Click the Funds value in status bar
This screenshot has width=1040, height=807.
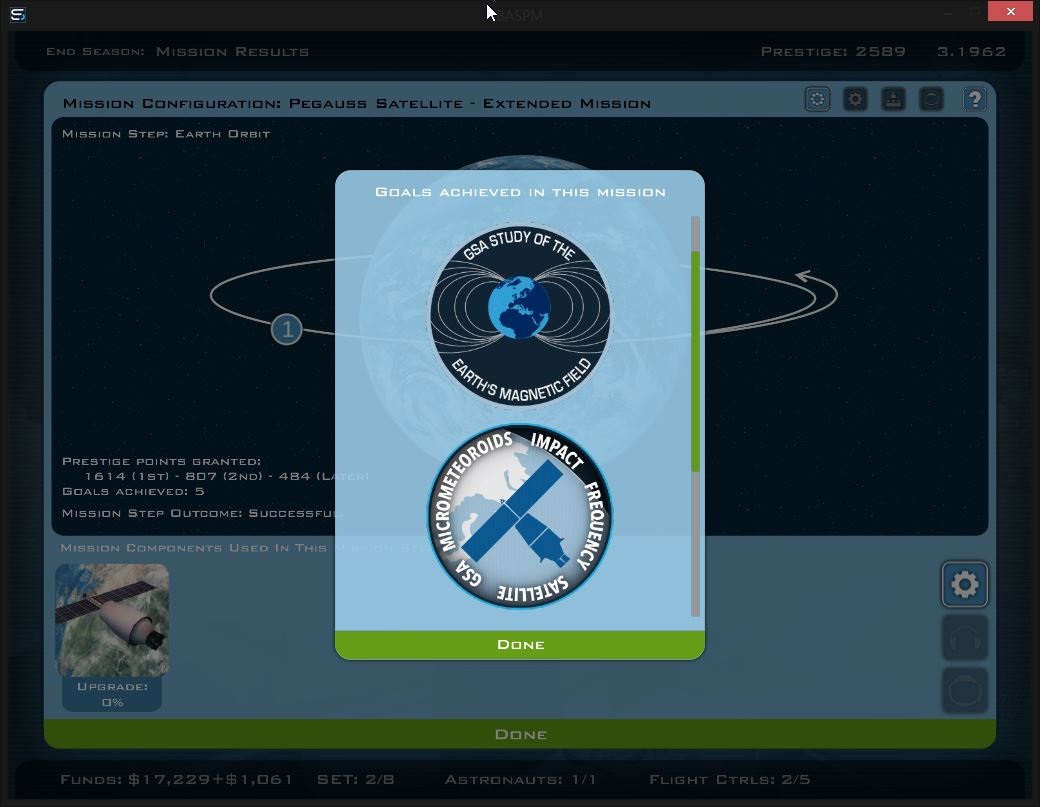(176, 779)
